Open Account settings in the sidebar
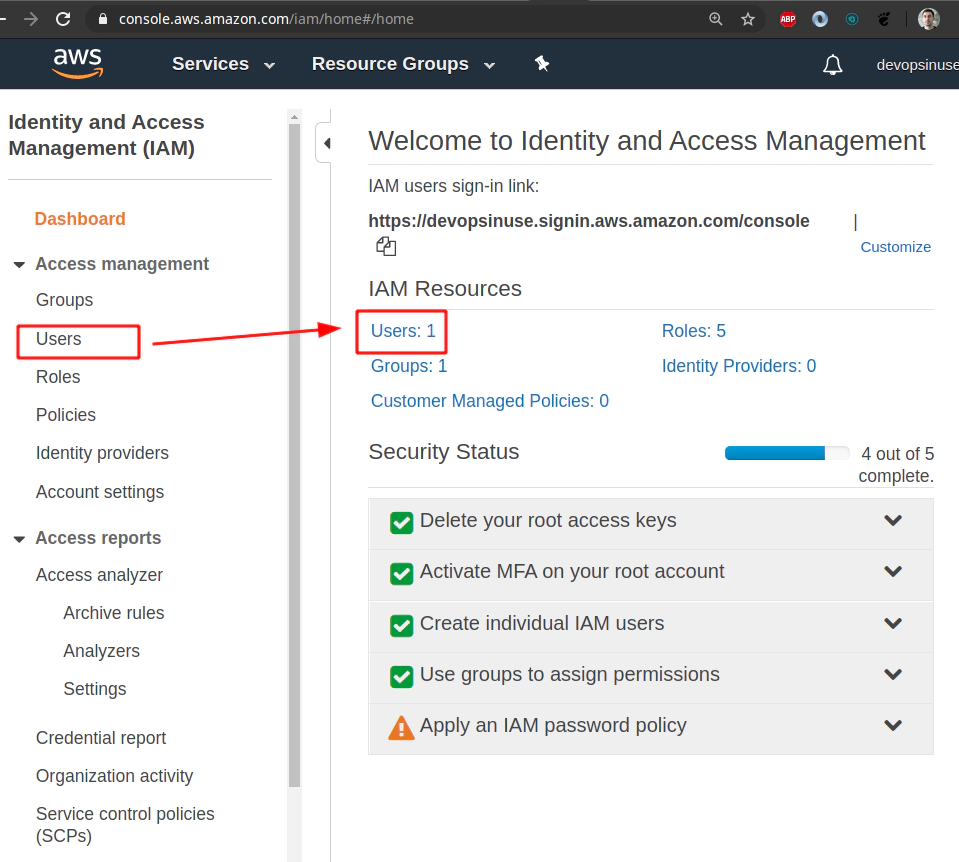This screenshot has height=862, width=959. (x=100, y=492)
